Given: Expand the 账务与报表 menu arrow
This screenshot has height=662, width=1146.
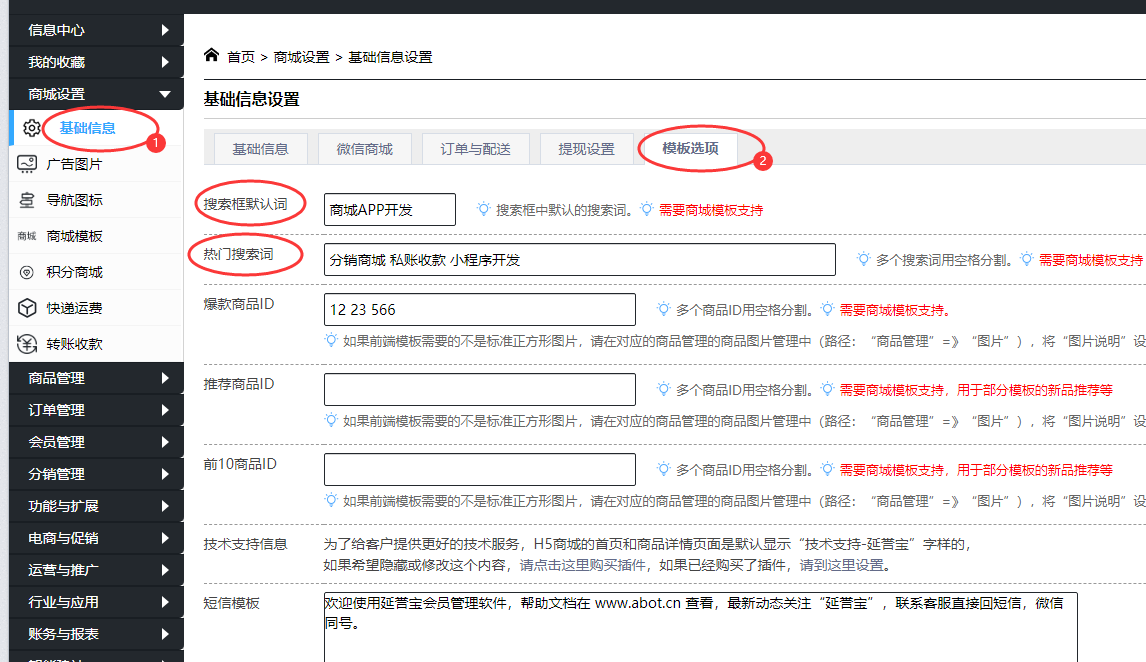Looking at the screenshot, I should tap(165, 634).
